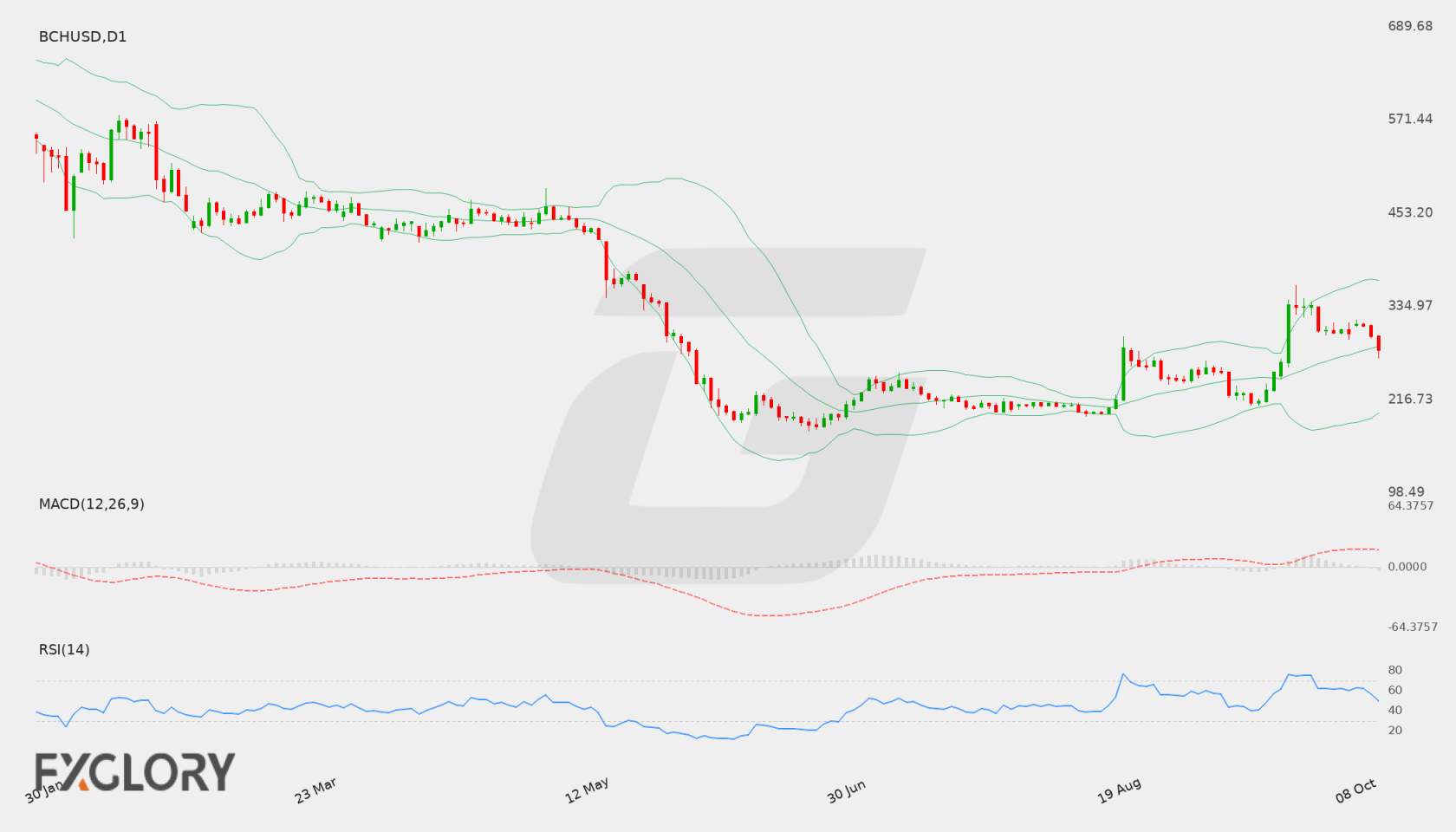Click the 64.3757 MACD scale value

pyautogui.click(x=1411, y=505)
